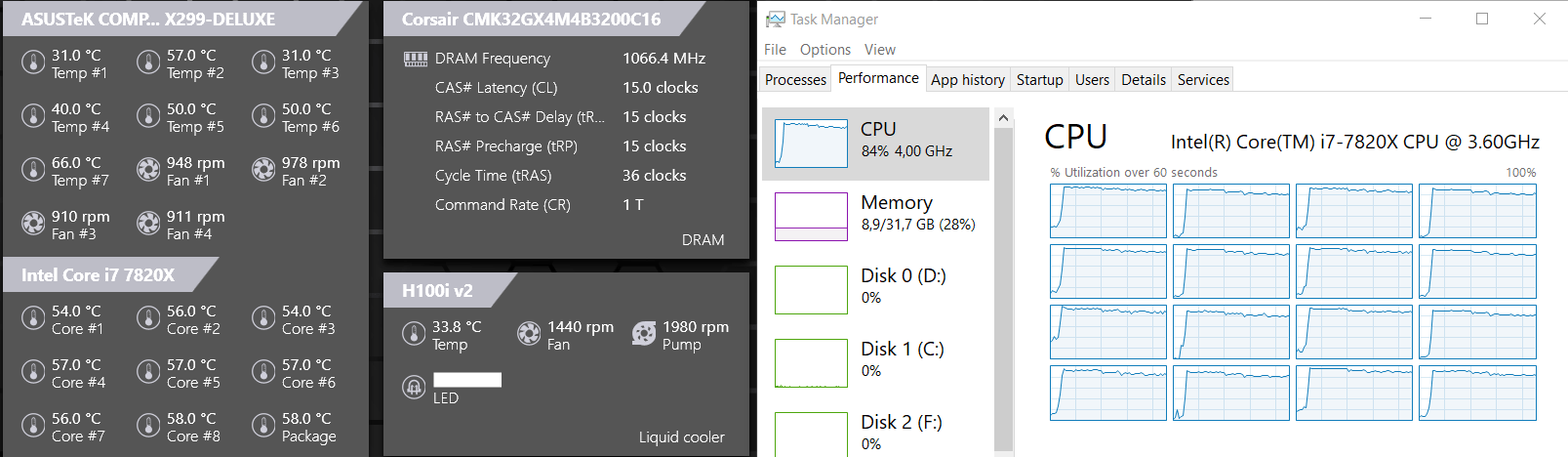This screenshot has width=1568, height=457.
Task: Open the View menu
Action: (x=879, y=50)
